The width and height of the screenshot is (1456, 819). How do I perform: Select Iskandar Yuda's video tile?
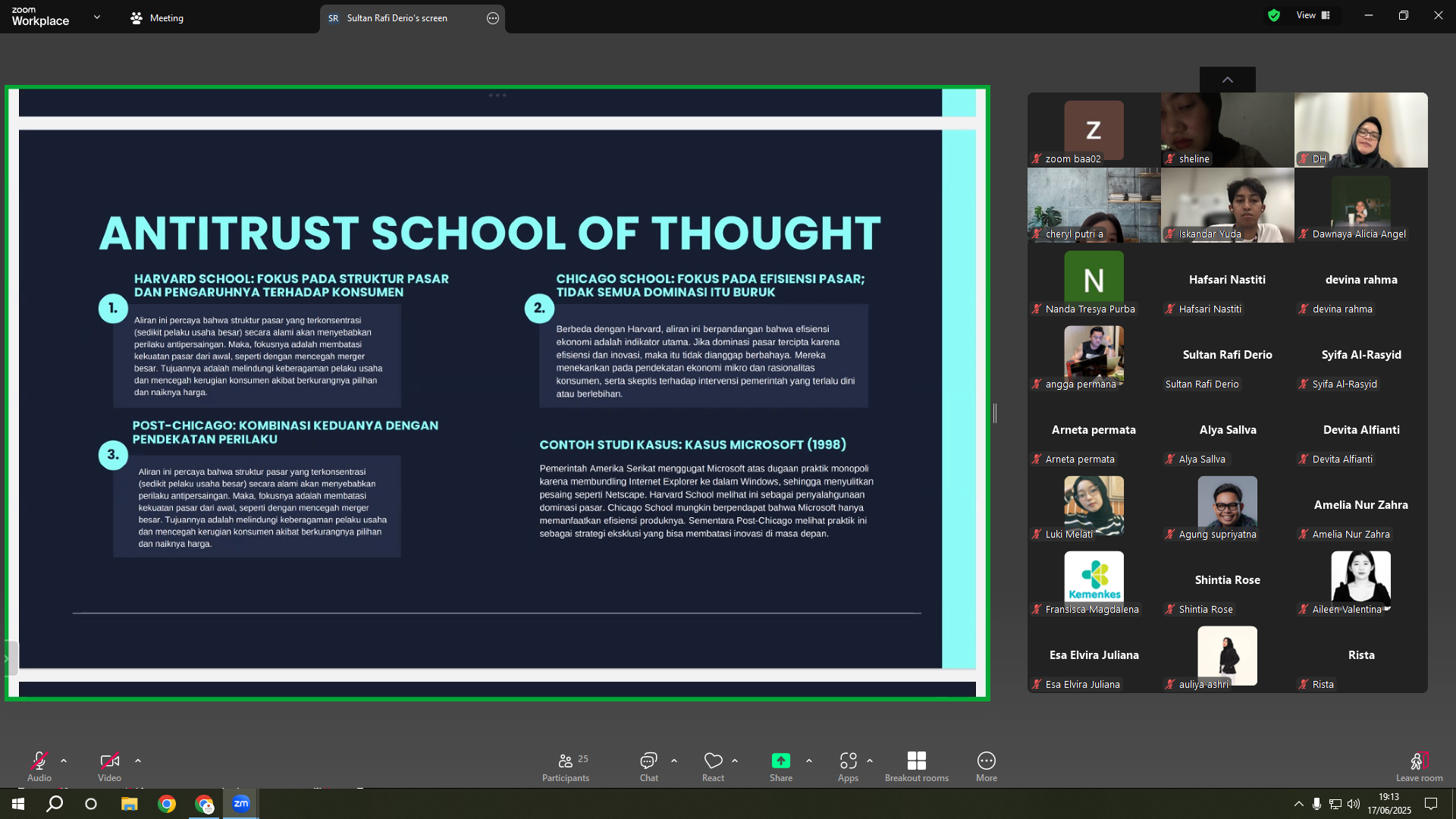[x=1228, y=205]
